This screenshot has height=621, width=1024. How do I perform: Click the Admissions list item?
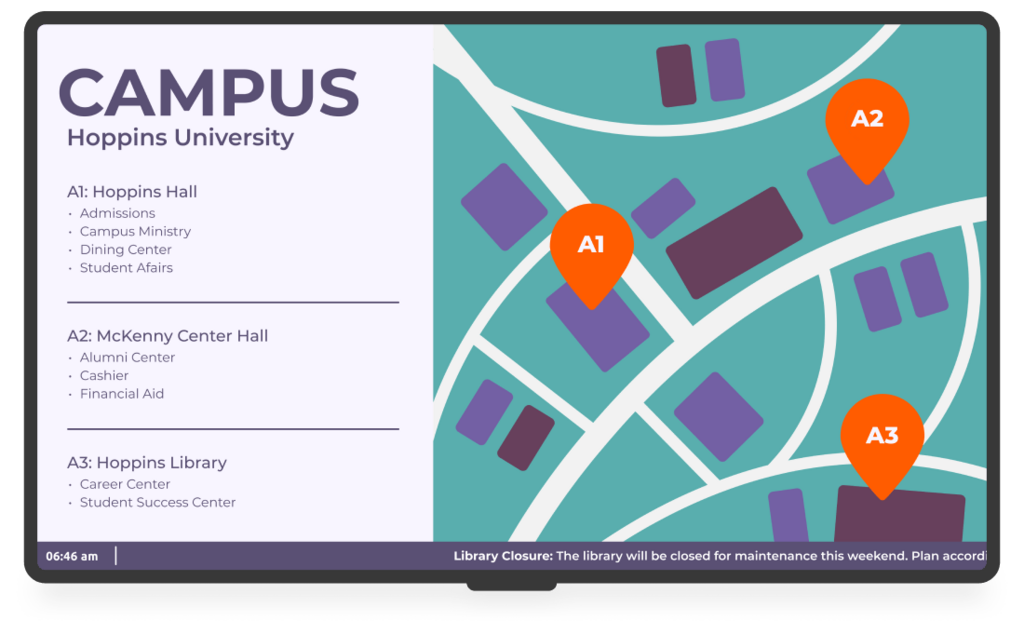tap(117, 213)
